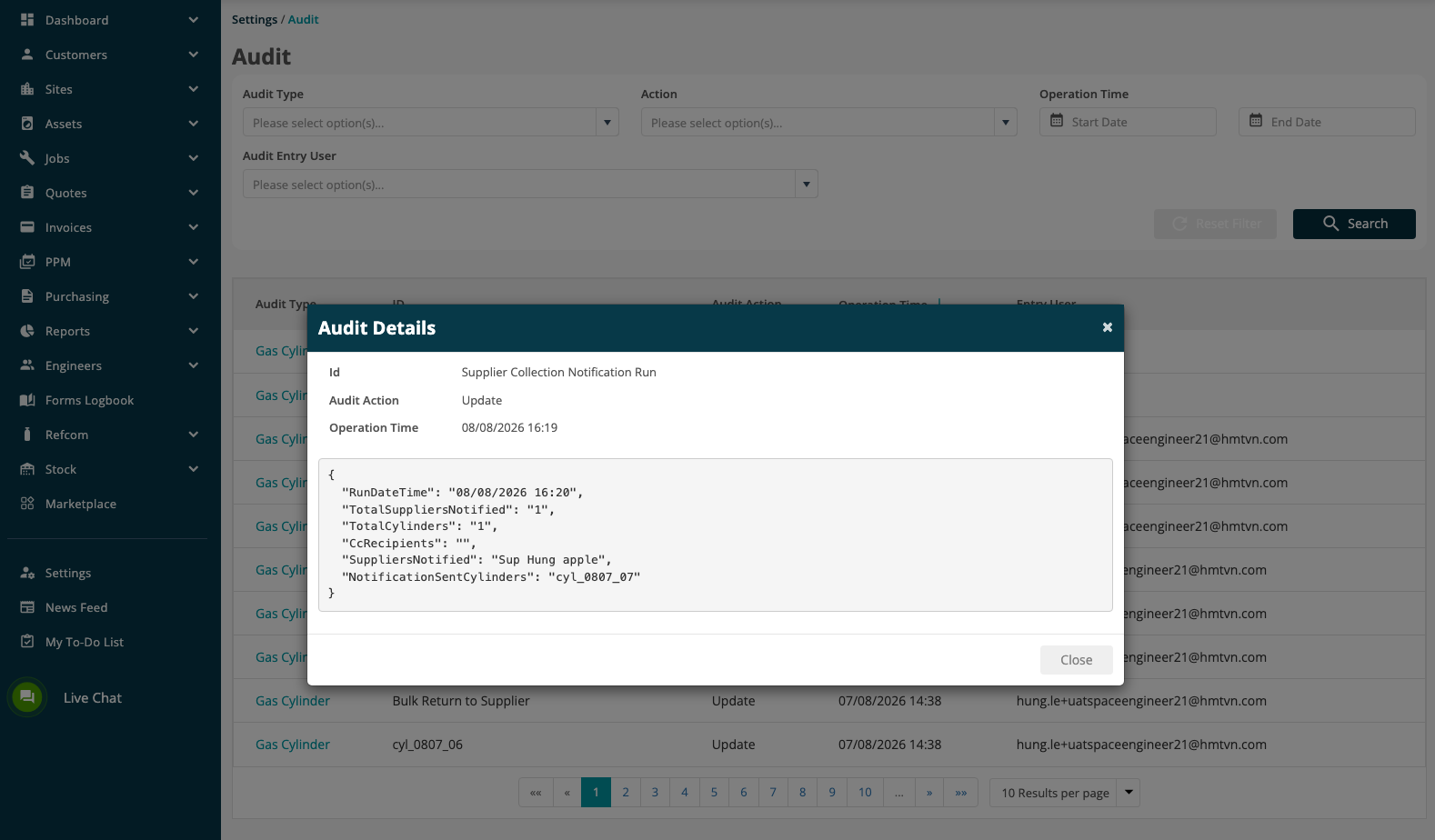Click the My To-Do List checklist icon
Screen dimensions: 1435x840
point(27,641)
